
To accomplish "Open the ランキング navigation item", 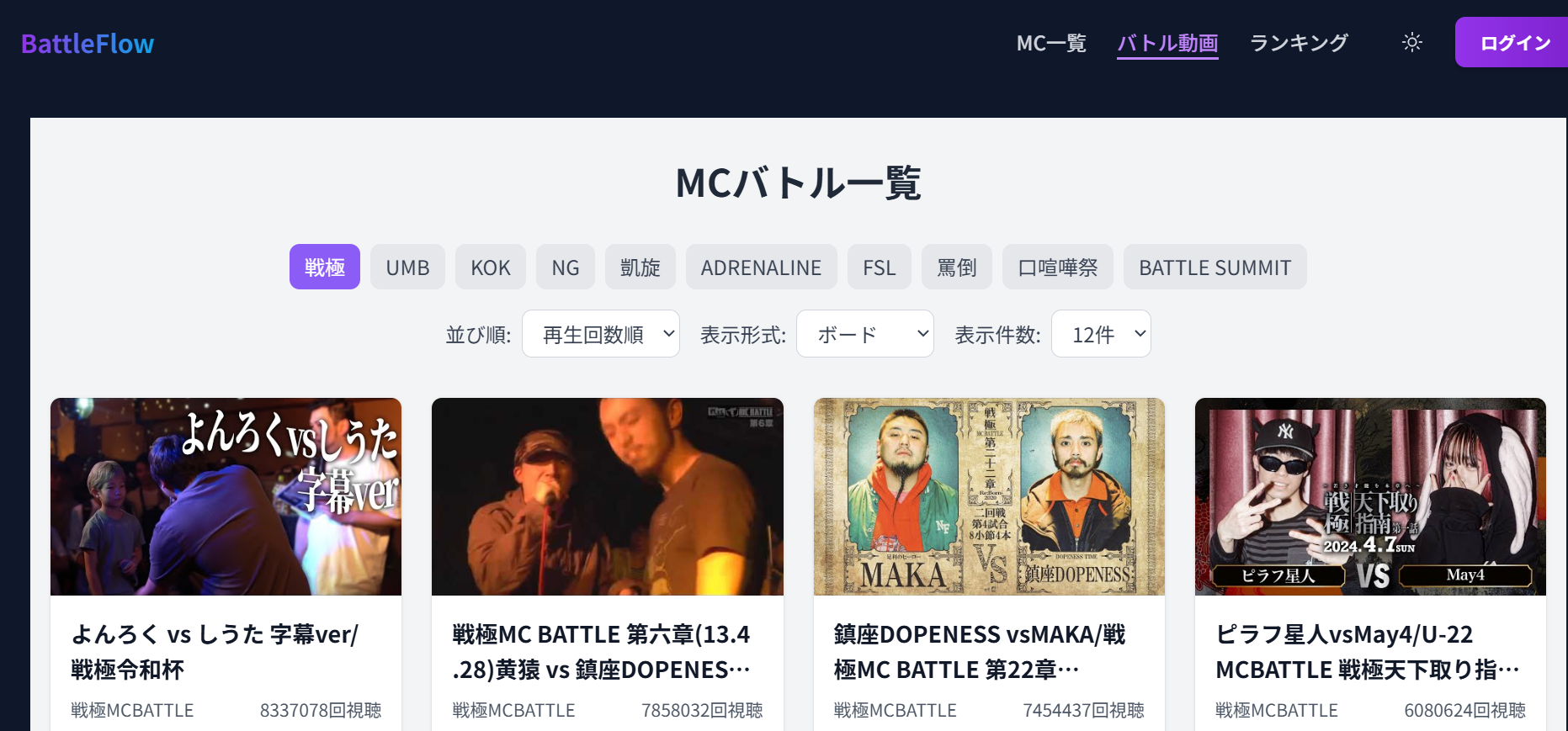I will [1299, 43].
